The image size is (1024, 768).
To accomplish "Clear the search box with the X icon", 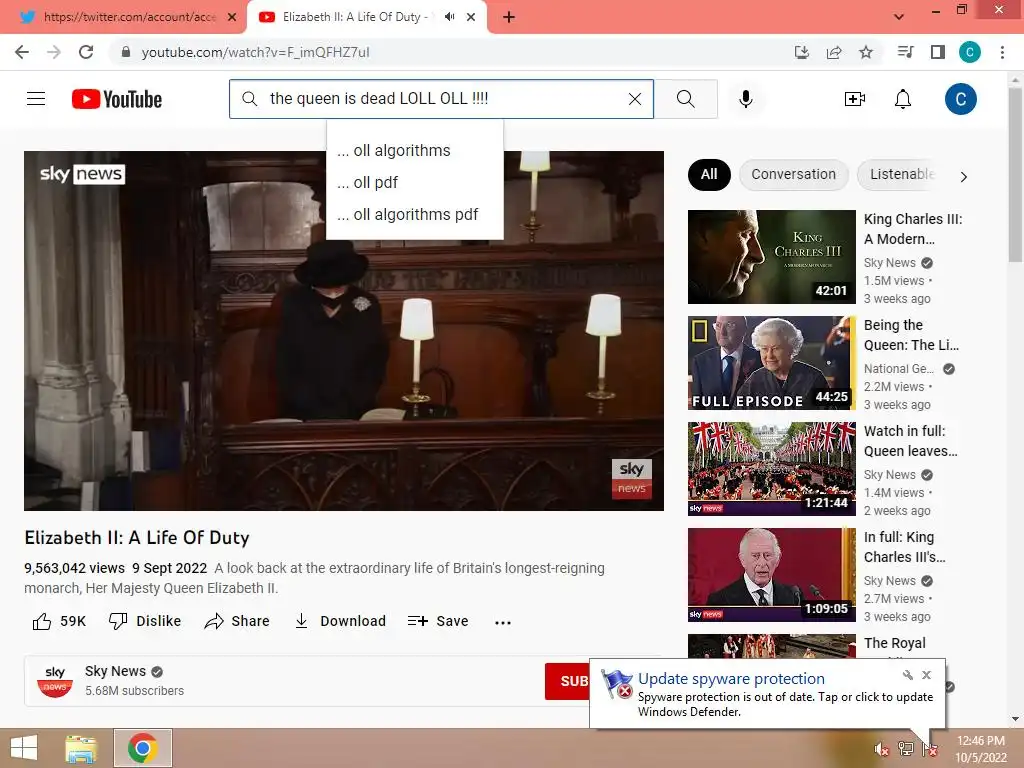I will [635, 99].
